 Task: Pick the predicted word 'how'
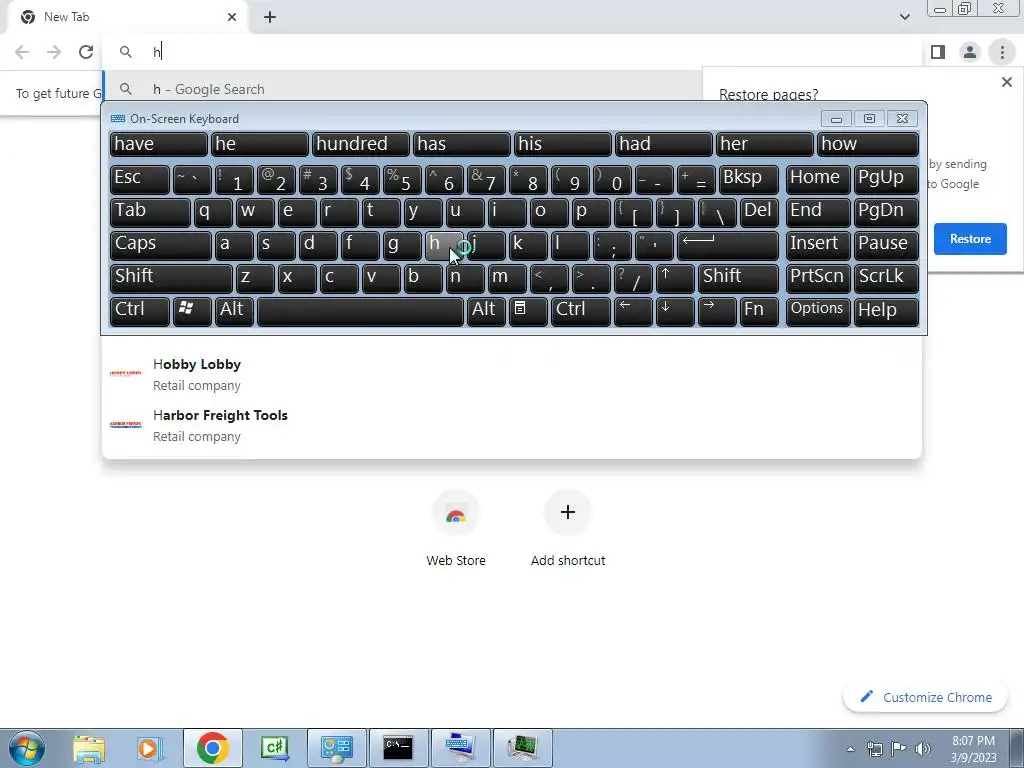(867, 144)
